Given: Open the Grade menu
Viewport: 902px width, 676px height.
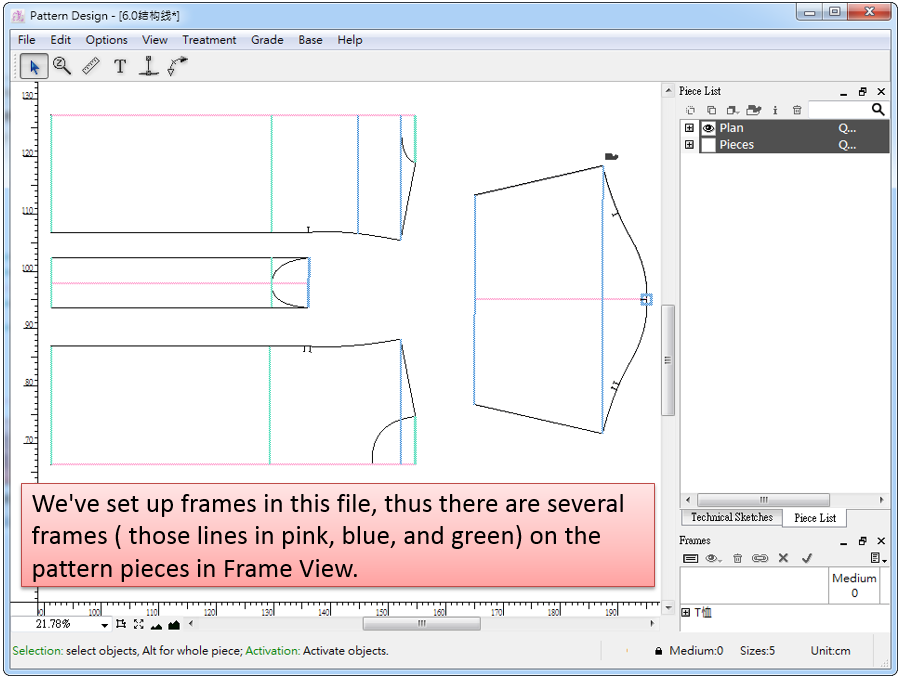Looking at the screenshot, I should click(267, 40).
